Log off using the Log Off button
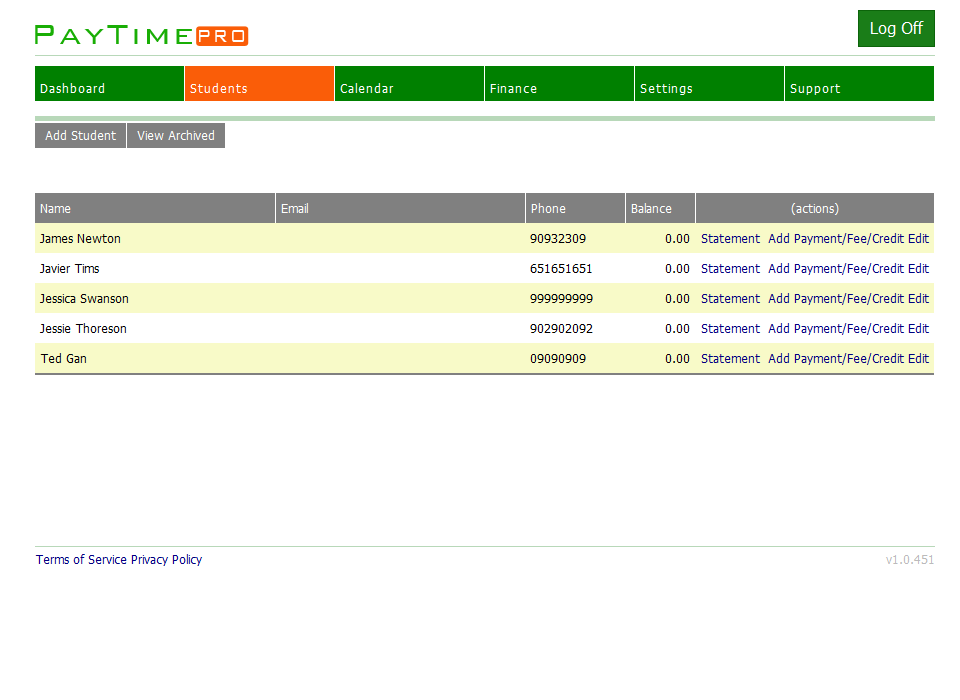This screenshot has width=960, height=700. (x=896, y=28)
